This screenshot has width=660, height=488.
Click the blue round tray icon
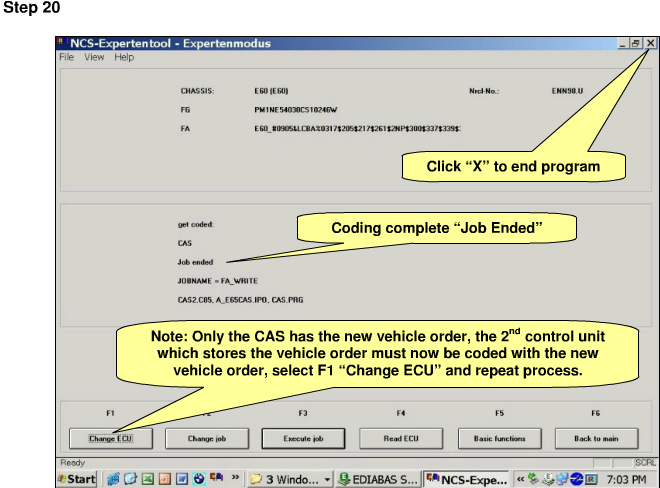tap(576, 479)
